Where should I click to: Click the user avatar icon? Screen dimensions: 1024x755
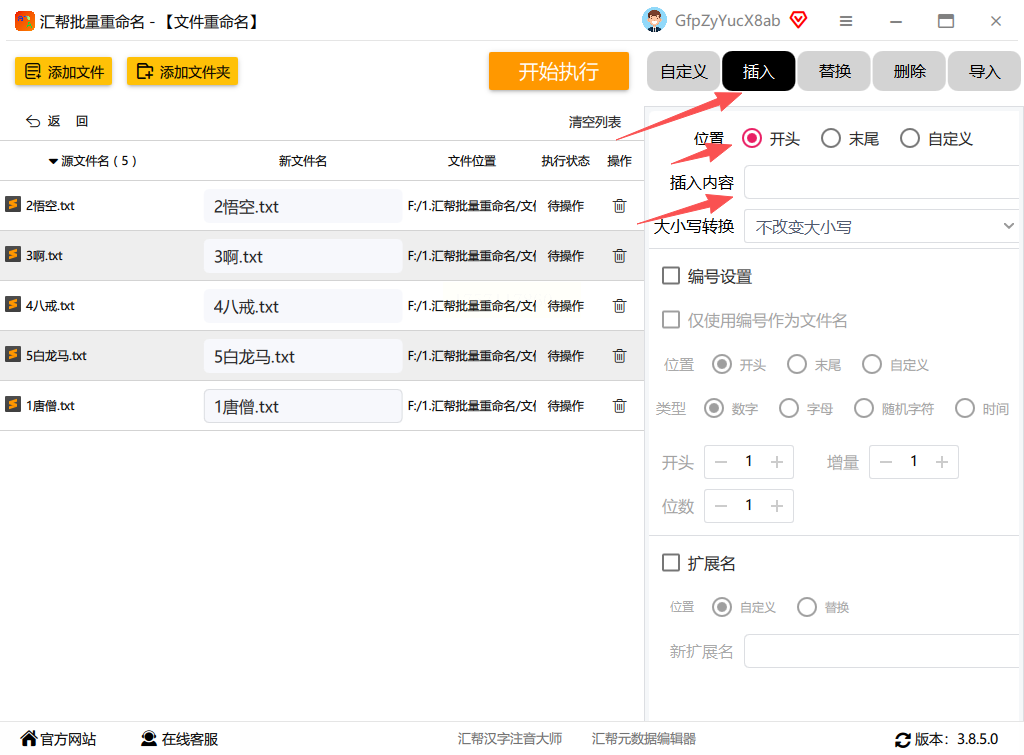click(654, 20)
